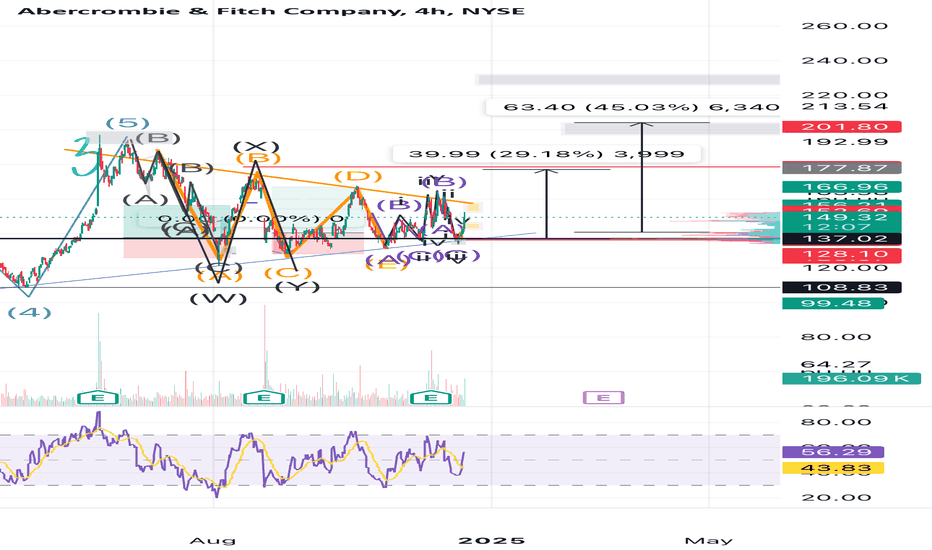This screenshot has height=550, width=932.
Task: Click the purple upcoming earnings E marker
Action: [x=603, y=397]
